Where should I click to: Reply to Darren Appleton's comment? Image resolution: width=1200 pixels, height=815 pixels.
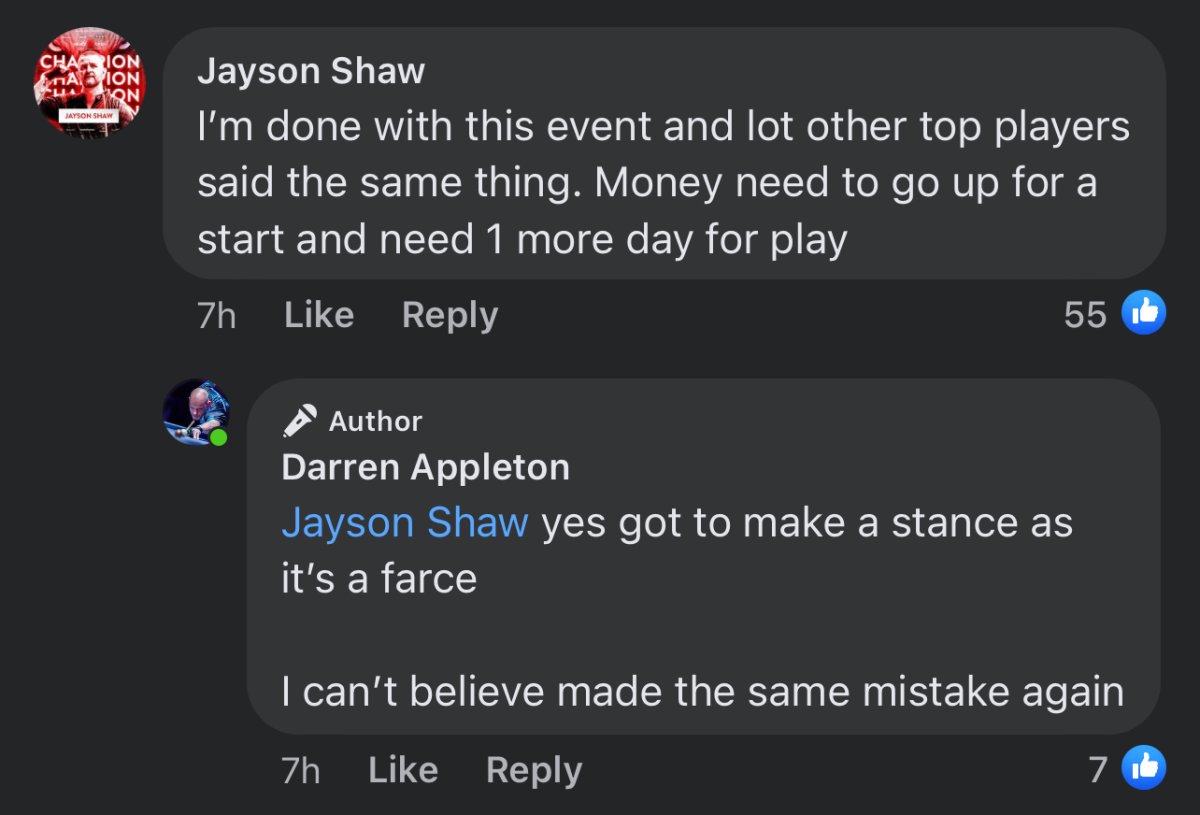(533, 770)
